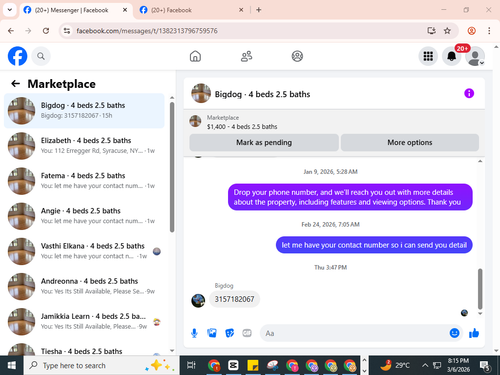Bookmark this page with the star icon

[447, 31]
